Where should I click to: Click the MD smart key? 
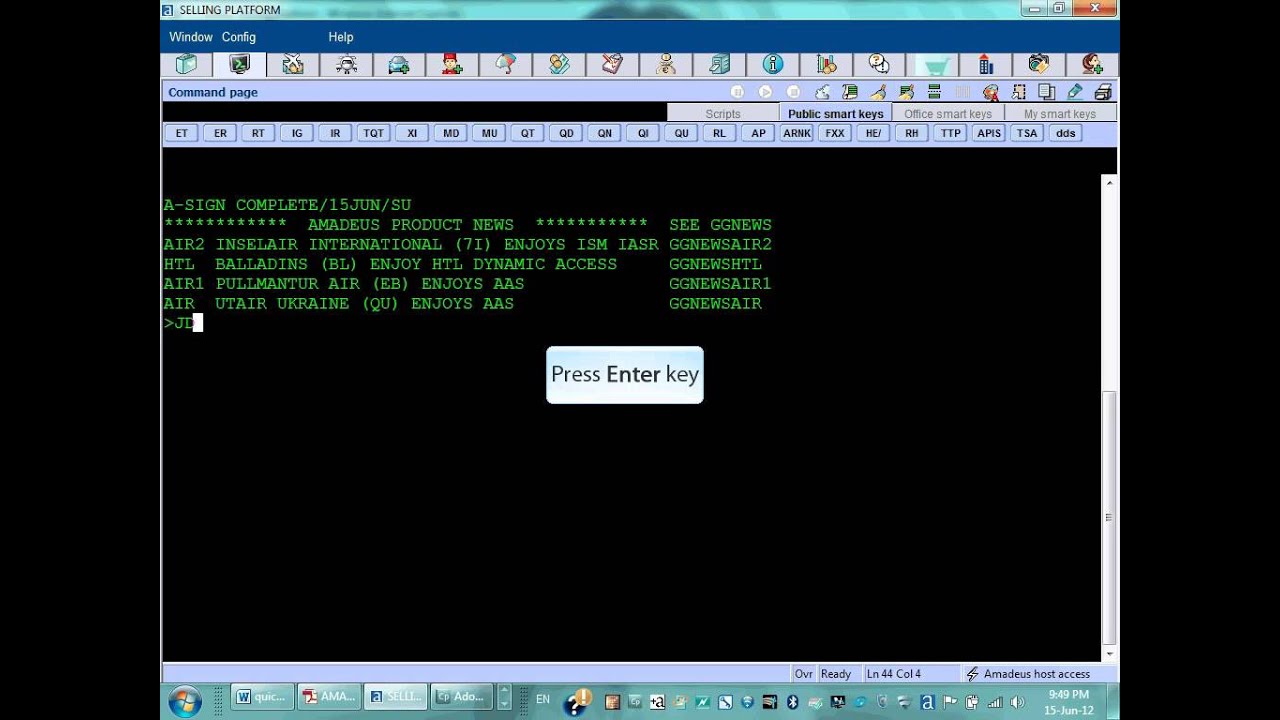point(451,133)
